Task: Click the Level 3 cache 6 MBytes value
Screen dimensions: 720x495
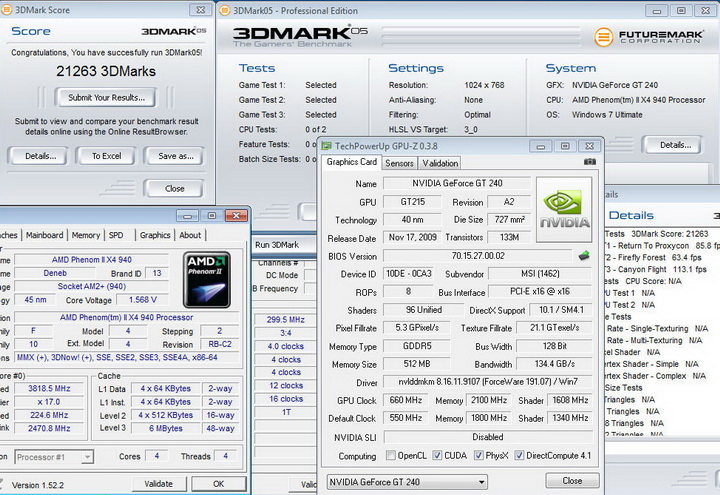Action: [x=166, y=428]
